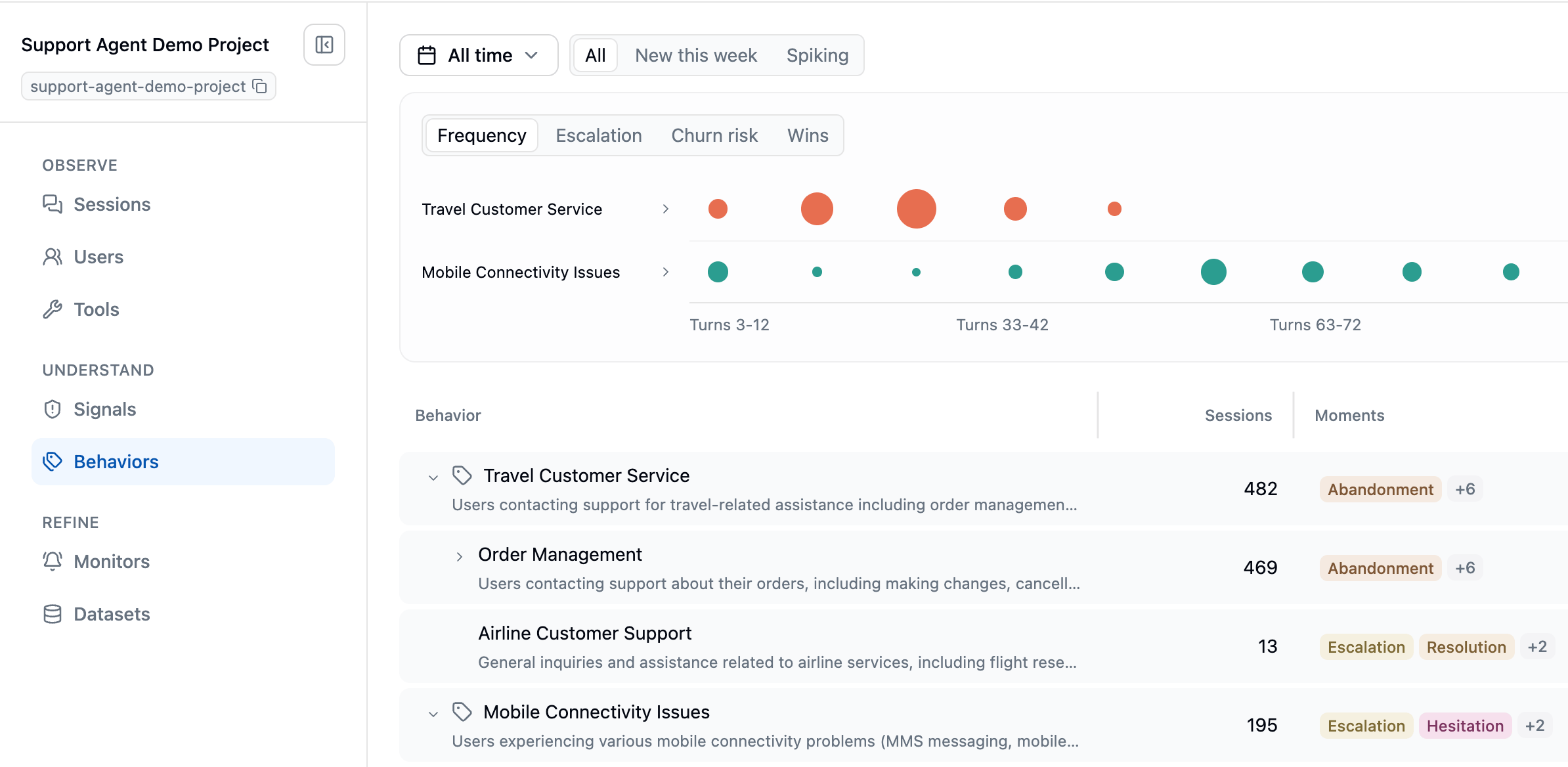This screenshot has width=1568, height=767.
Task: Collapse the sidebar panel icon
Action: pyautogui.click(x=324, y=45)
